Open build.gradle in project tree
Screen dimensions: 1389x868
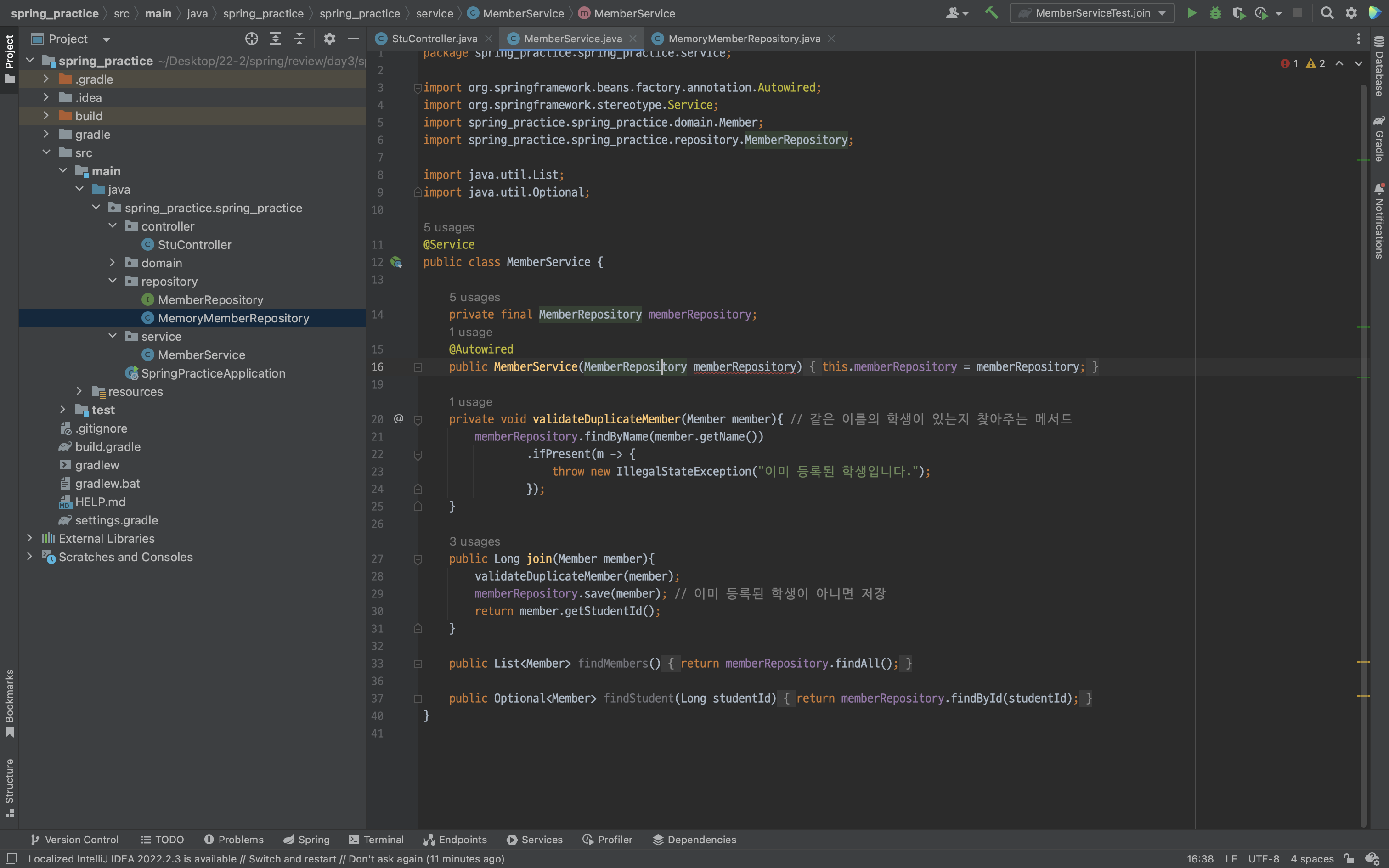pyautogui.click(x=107, y=446)
